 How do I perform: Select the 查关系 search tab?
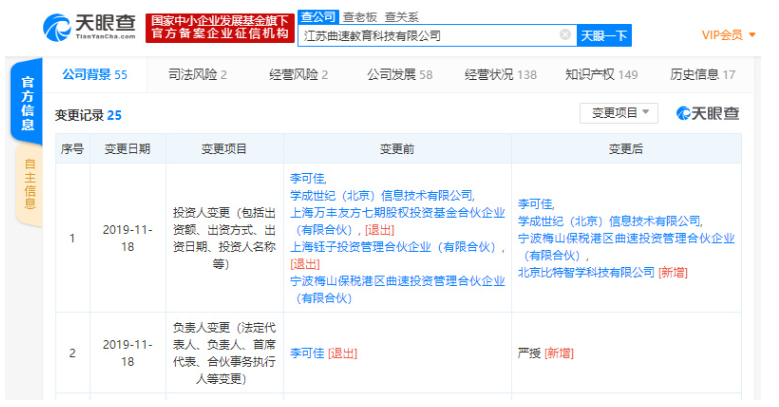[401, 17]
